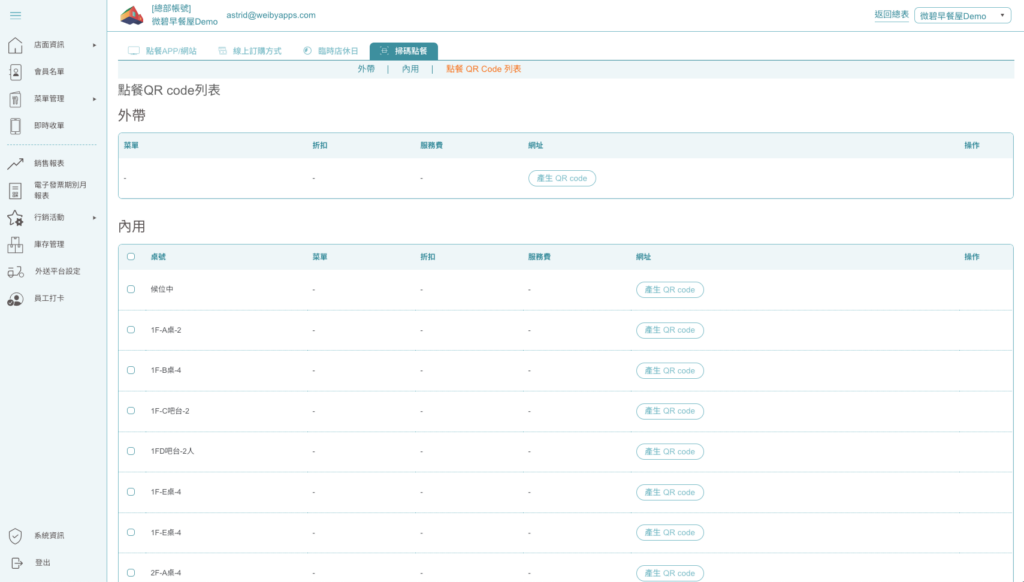Screen dimensions: 1024x582
Task: Open the 內用 sub-tab
Action: [x=410, y=69]
